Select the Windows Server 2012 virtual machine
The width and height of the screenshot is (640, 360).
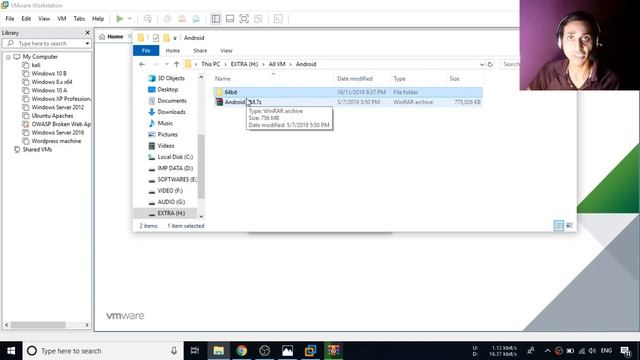click(58, 107)
